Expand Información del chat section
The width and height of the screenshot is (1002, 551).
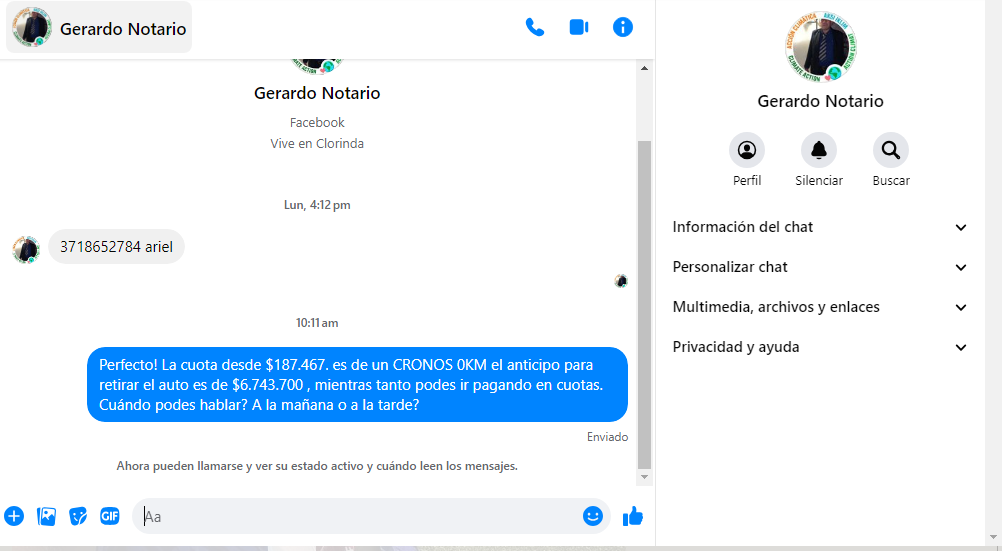tap(820, 227)
